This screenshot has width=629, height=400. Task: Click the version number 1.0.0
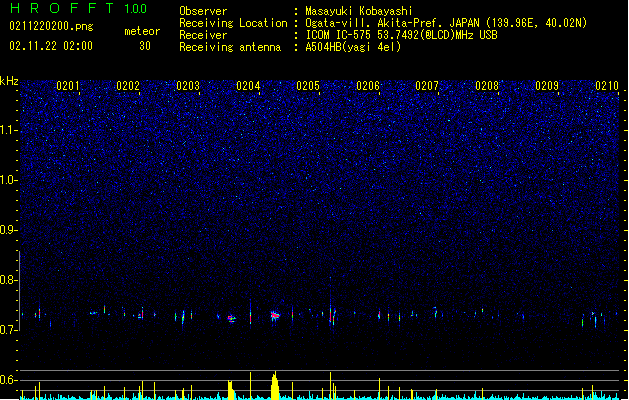point(136,9)
